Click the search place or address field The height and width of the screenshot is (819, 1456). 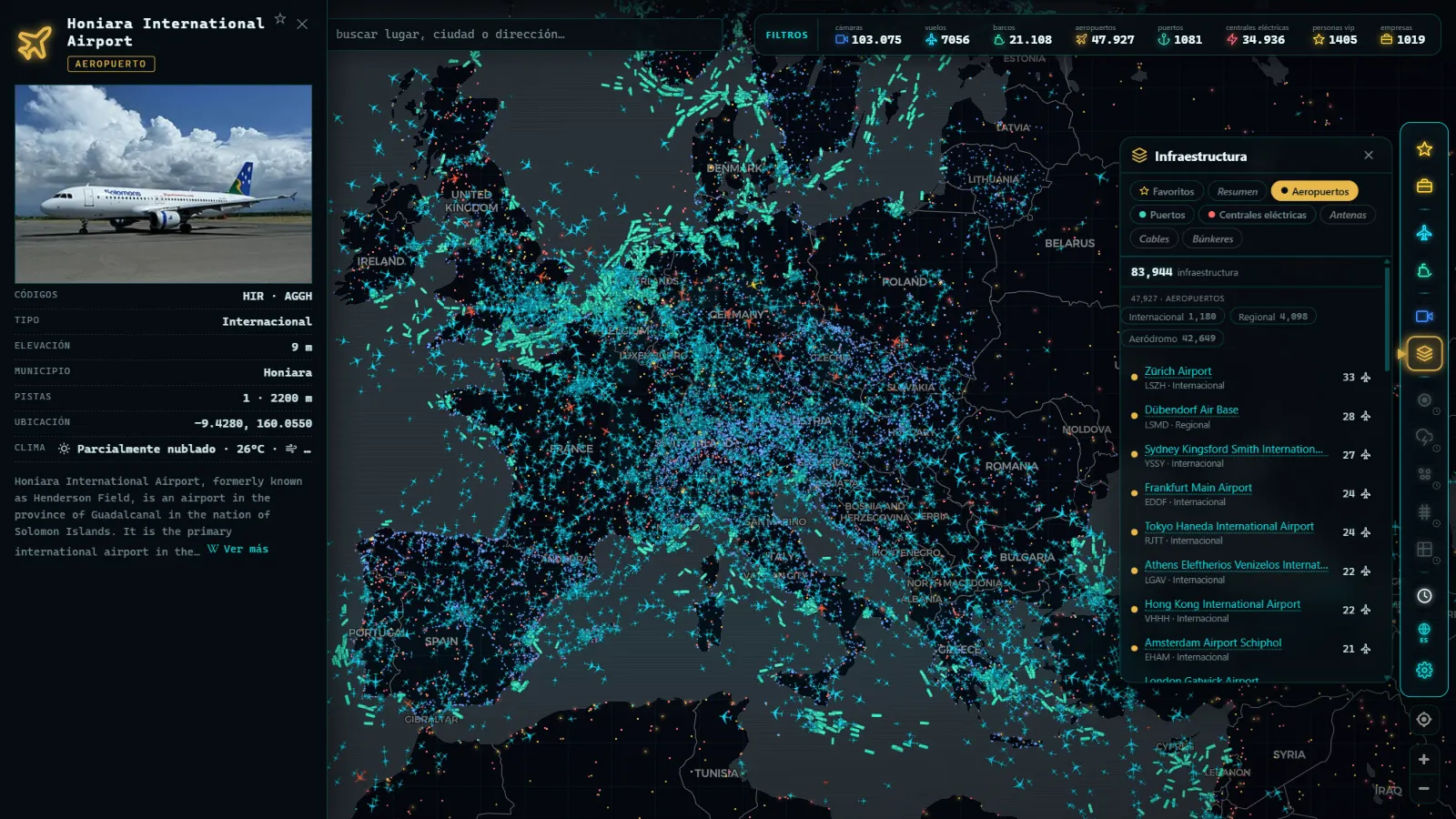[524, 35]
